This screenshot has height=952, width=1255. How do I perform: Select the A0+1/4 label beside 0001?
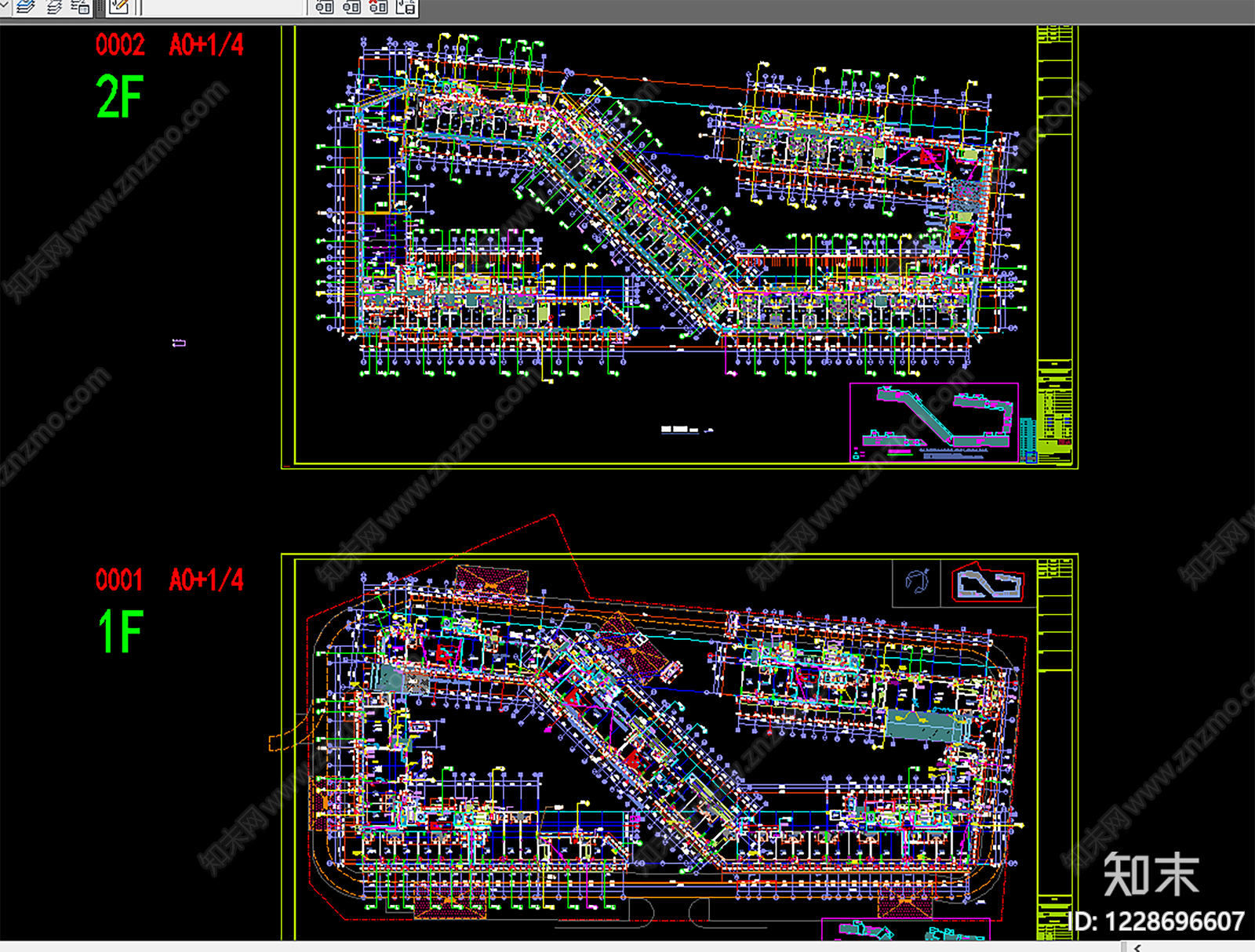206,580
